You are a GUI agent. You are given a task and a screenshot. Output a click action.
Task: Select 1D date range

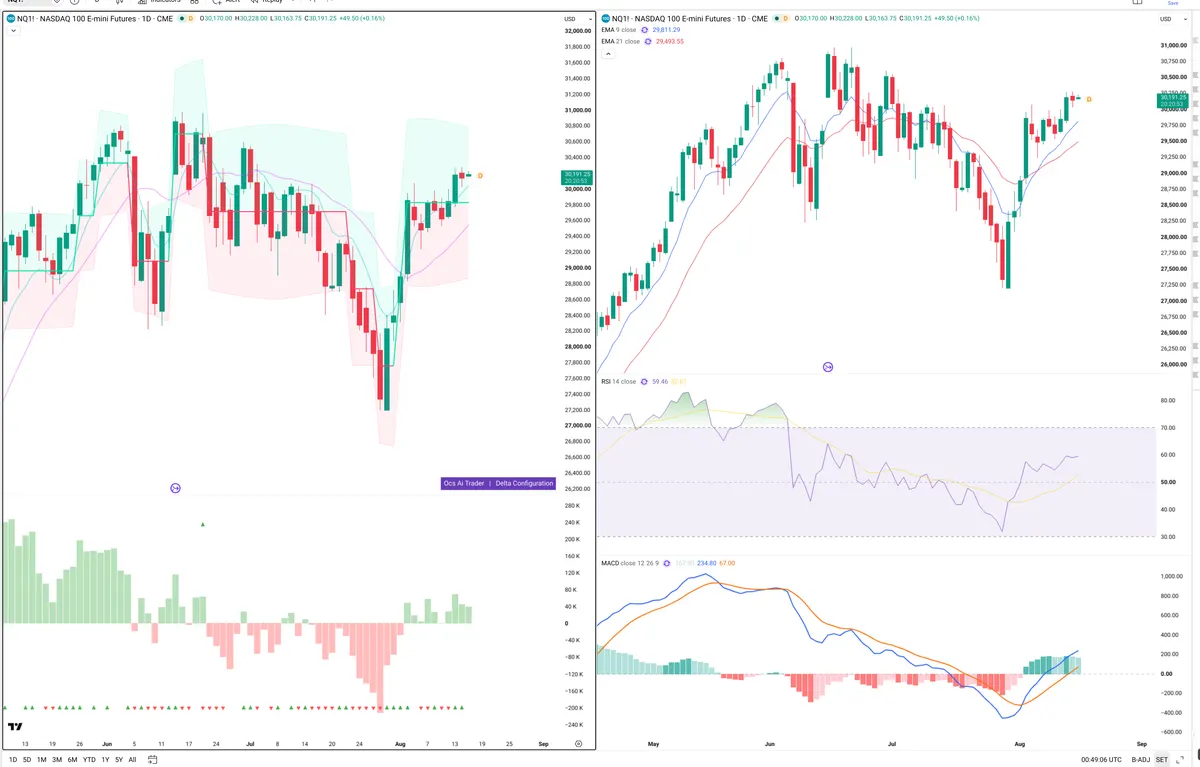point(13,760)
